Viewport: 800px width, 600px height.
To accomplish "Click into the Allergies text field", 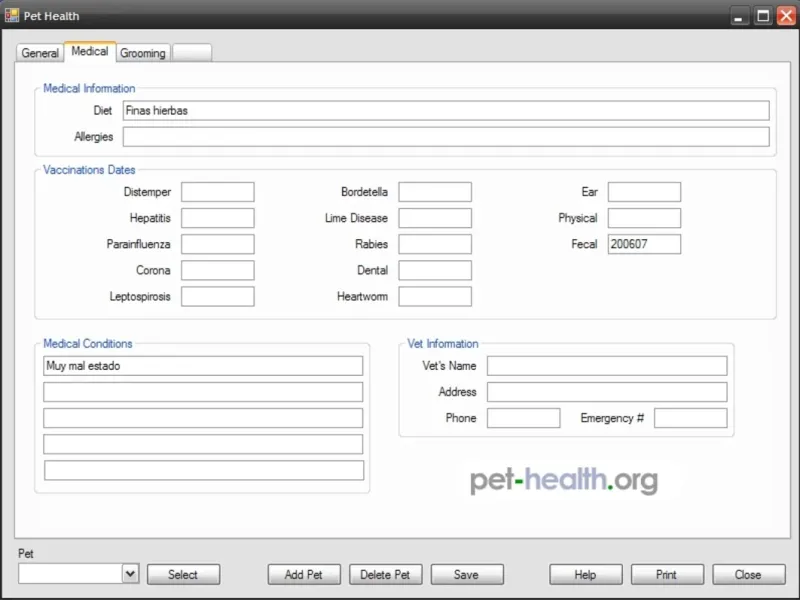I will point(446,137).
